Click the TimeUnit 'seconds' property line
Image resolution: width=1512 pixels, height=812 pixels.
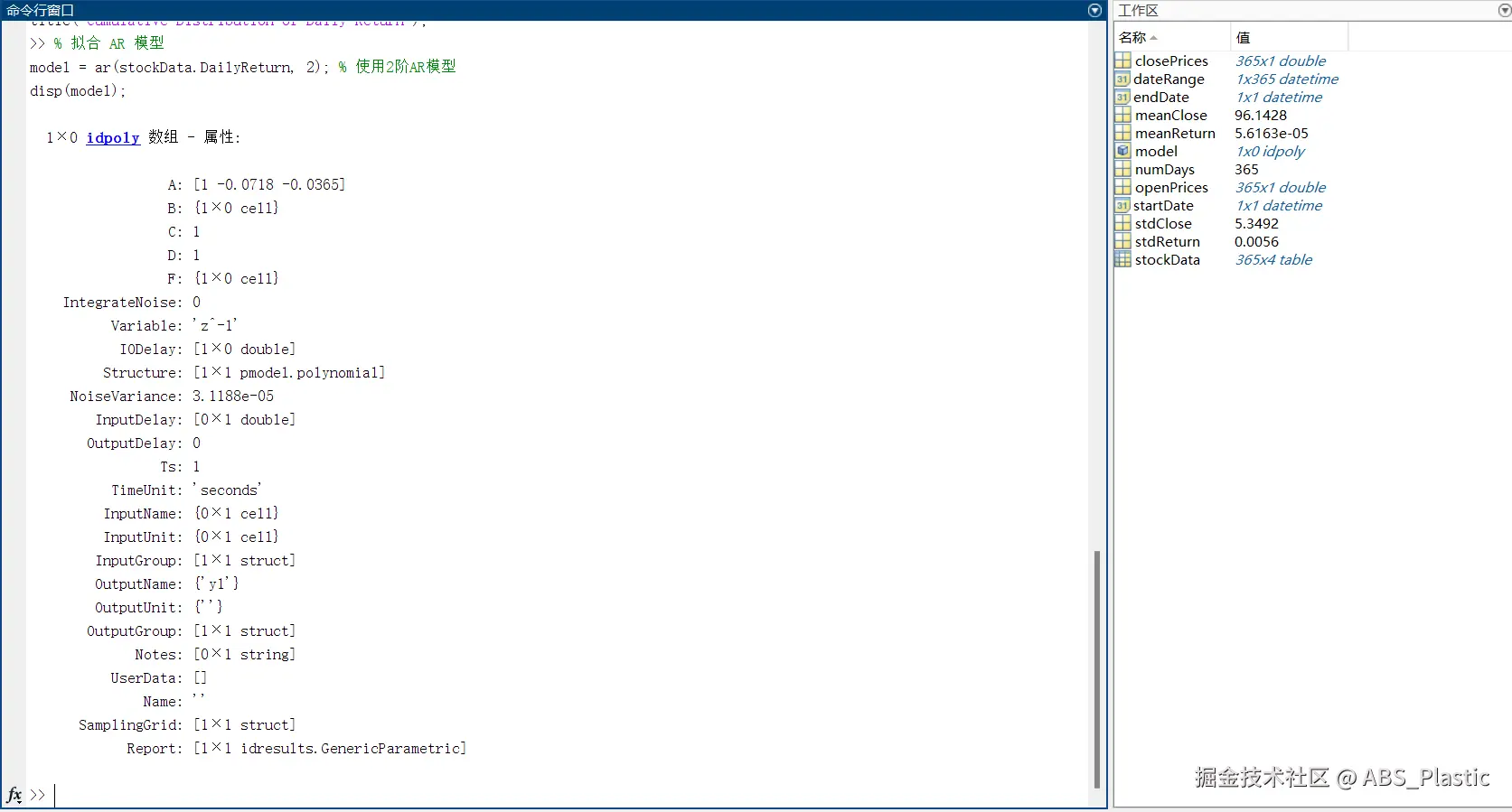point(186,490)
